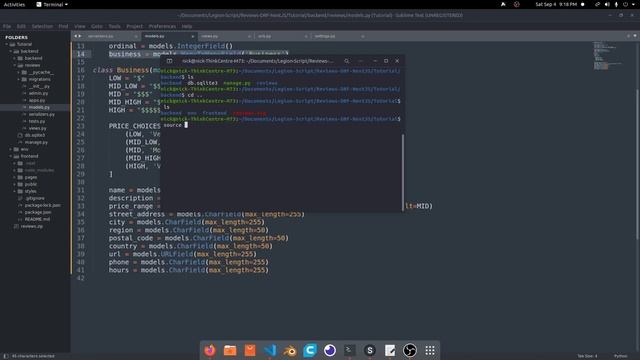The image size is (640, 360).
Task: Click Activities in the top bar
Action: pos(14,4)
